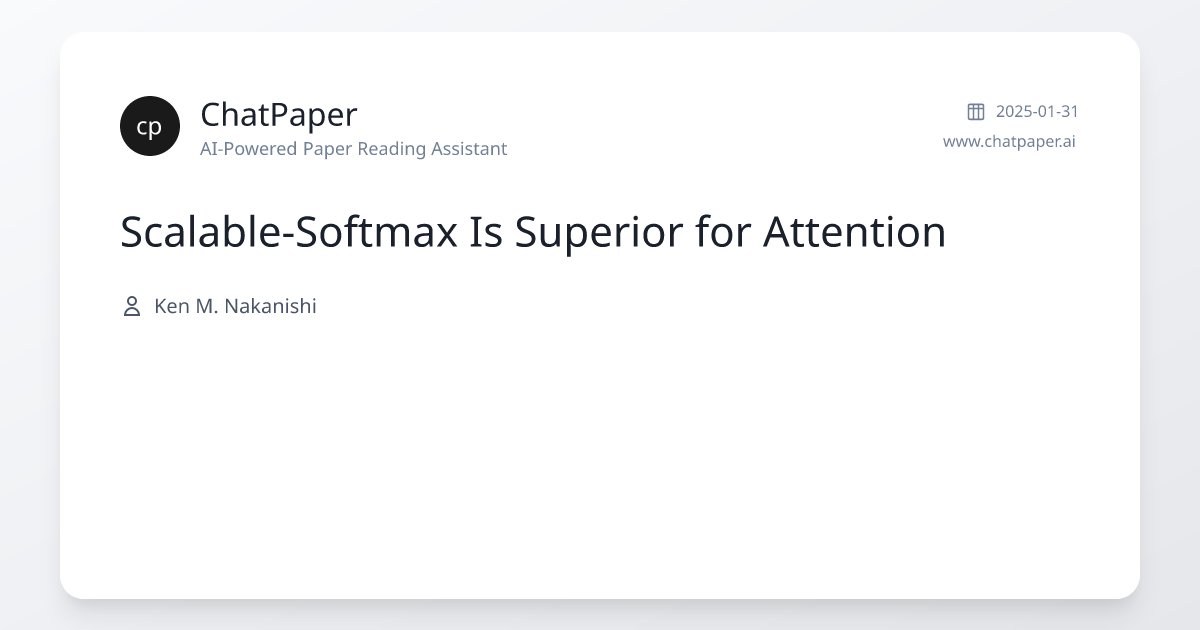Click the 2025-01-31 date text
This screenshot has width=1200, height=630.
coord(1037,111)
